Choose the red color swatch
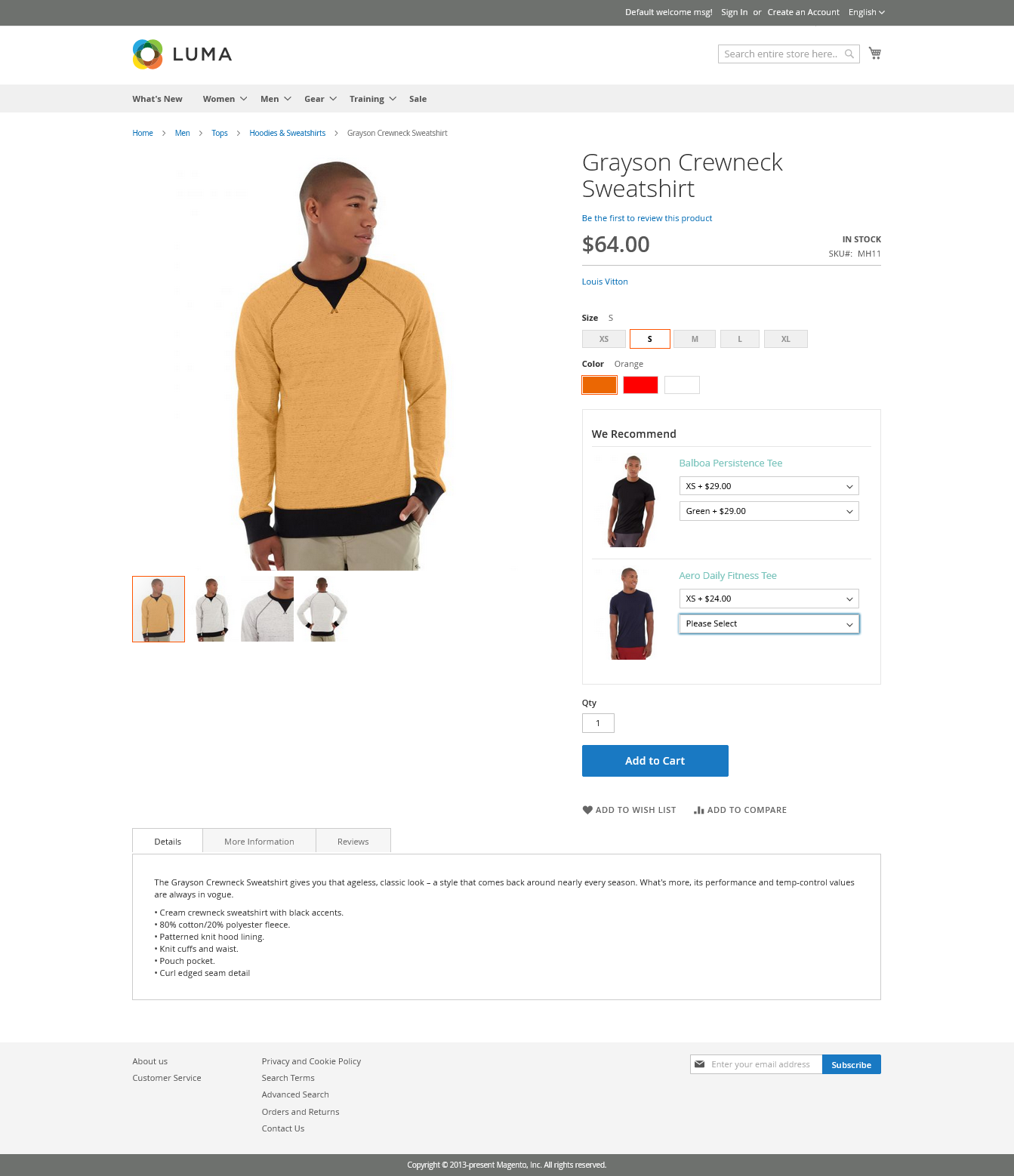 point(640,385)
